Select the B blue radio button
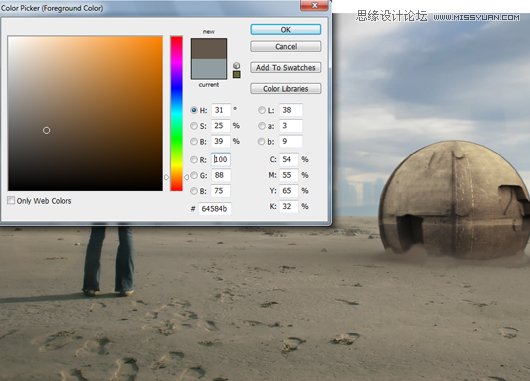The height and width of the screenshot is (381, 530). tap(194, 191)
